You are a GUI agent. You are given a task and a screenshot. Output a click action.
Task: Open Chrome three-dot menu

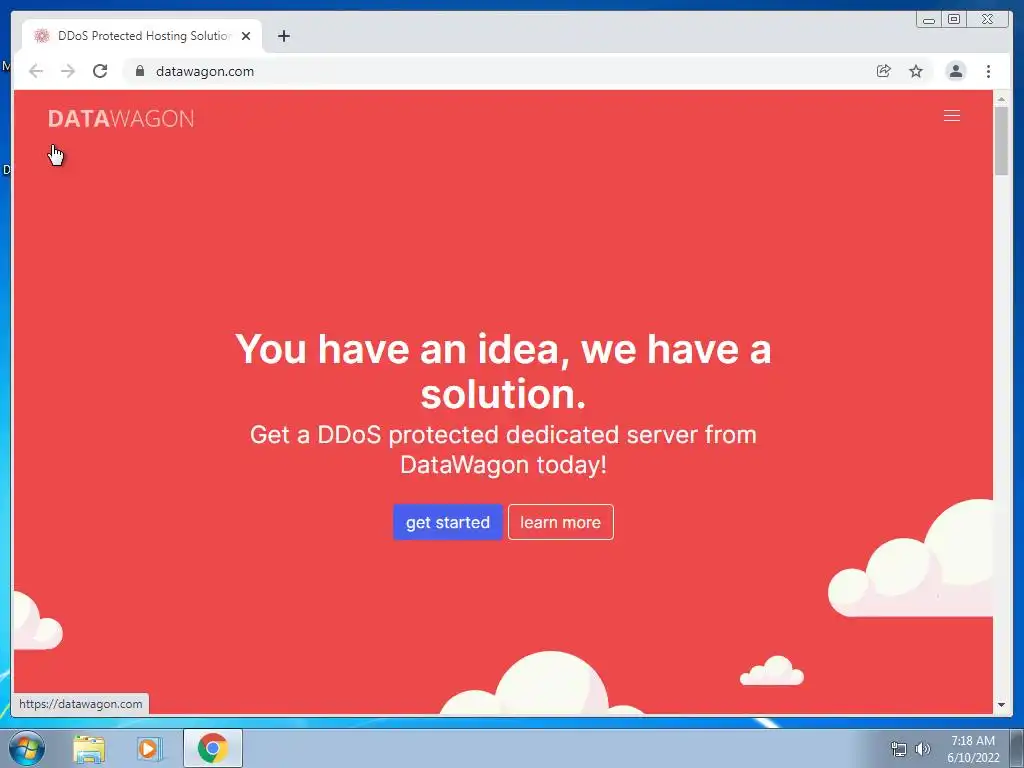point(988,71)
